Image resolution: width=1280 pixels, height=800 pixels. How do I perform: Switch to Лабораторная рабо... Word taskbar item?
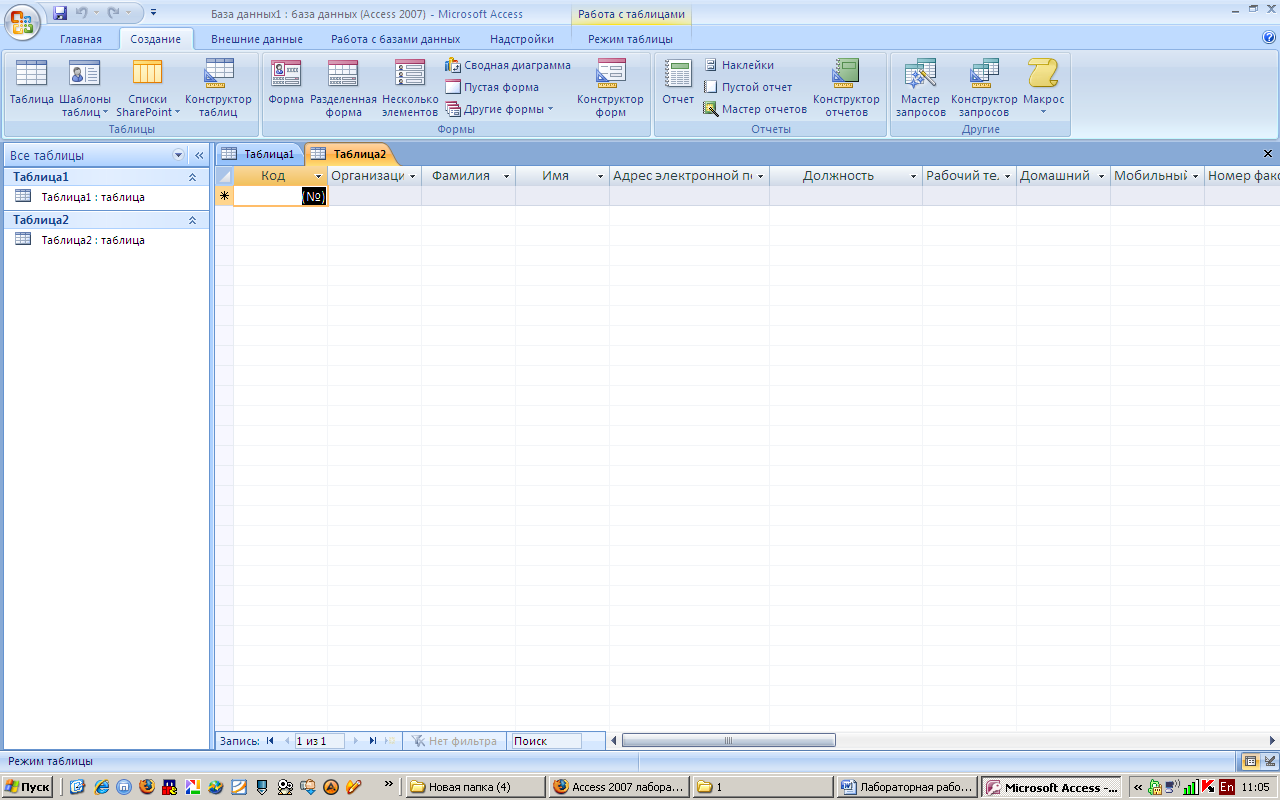point(907,787)
